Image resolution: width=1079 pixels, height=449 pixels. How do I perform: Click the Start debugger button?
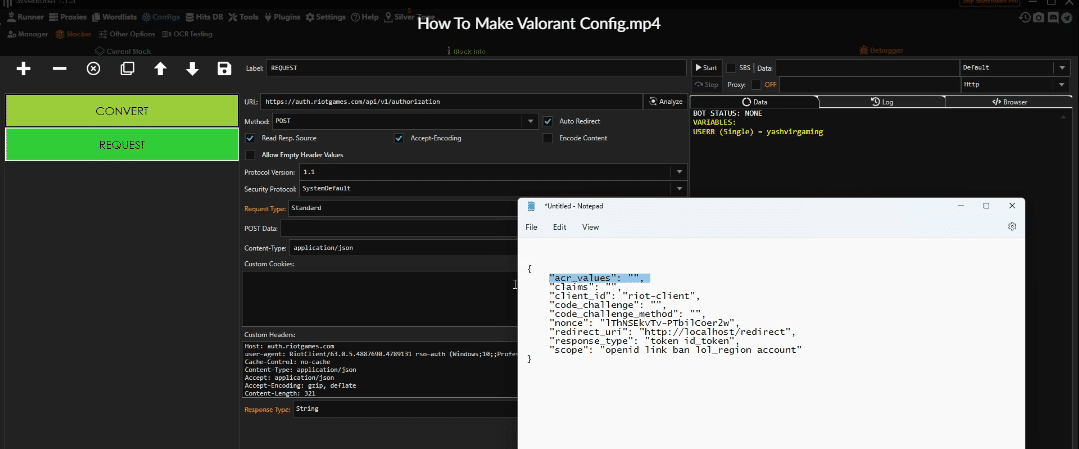(x=706, y=68)
